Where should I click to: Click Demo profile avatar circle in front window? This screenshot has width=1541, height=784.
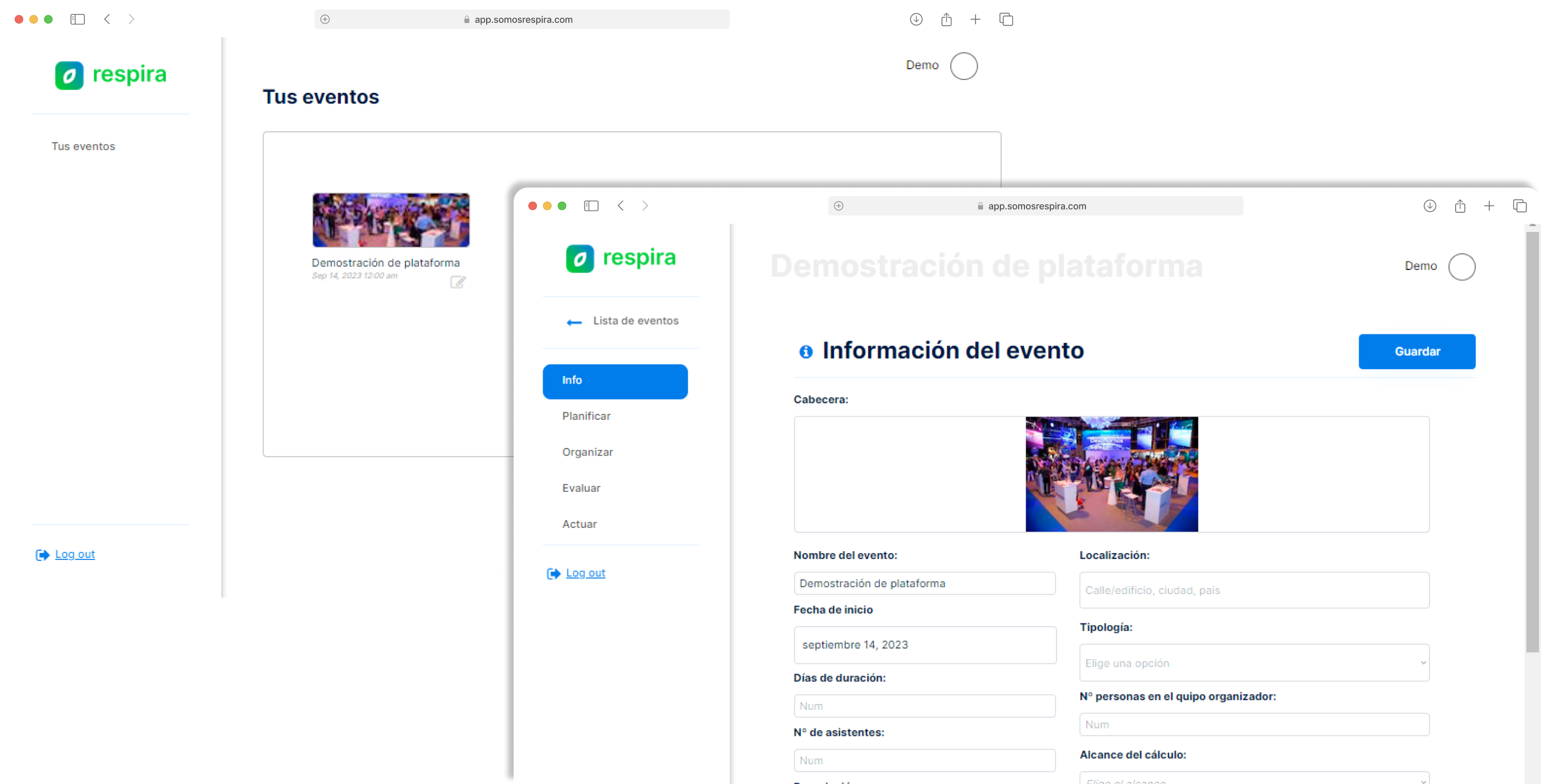pyautogui.click(x=1461, y=267)
